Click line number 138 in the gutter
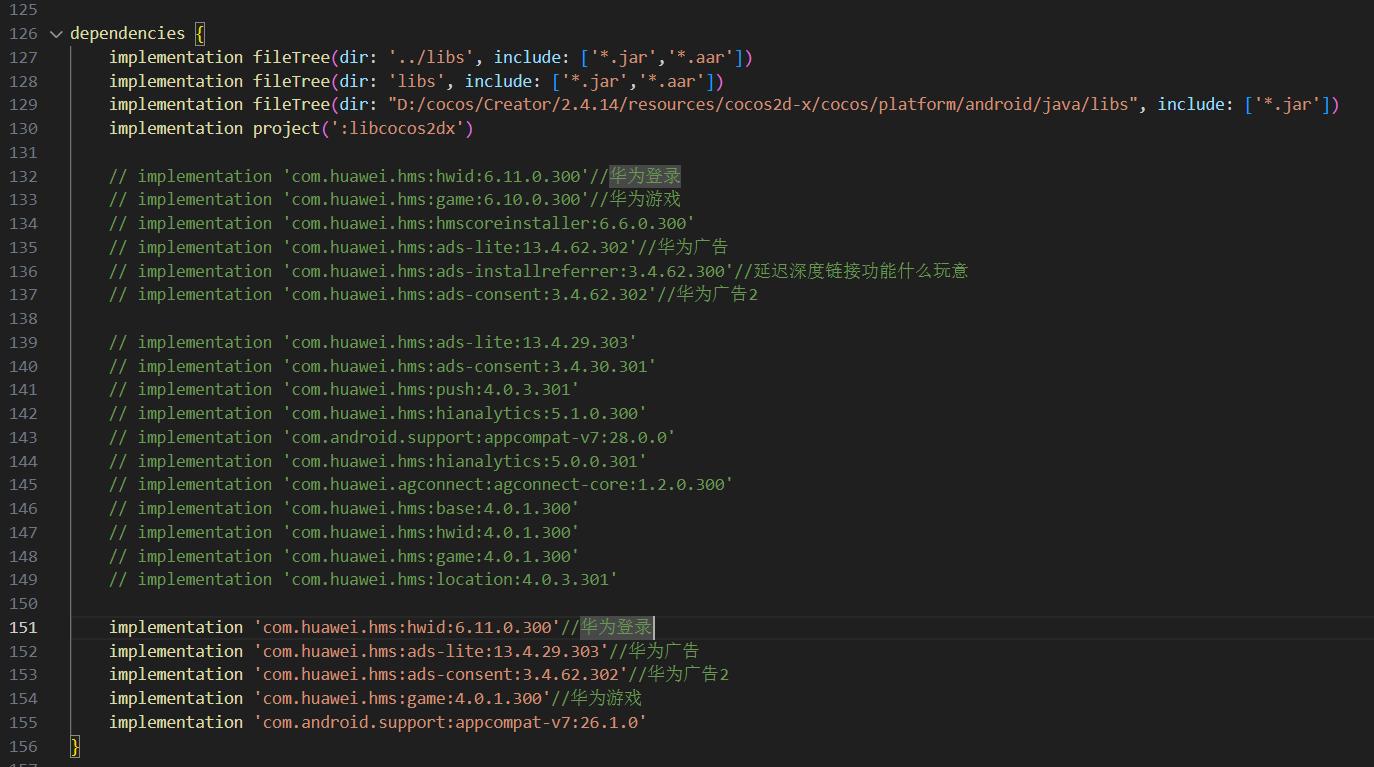This screenshot has width=1374, height=767. point(22,318)
